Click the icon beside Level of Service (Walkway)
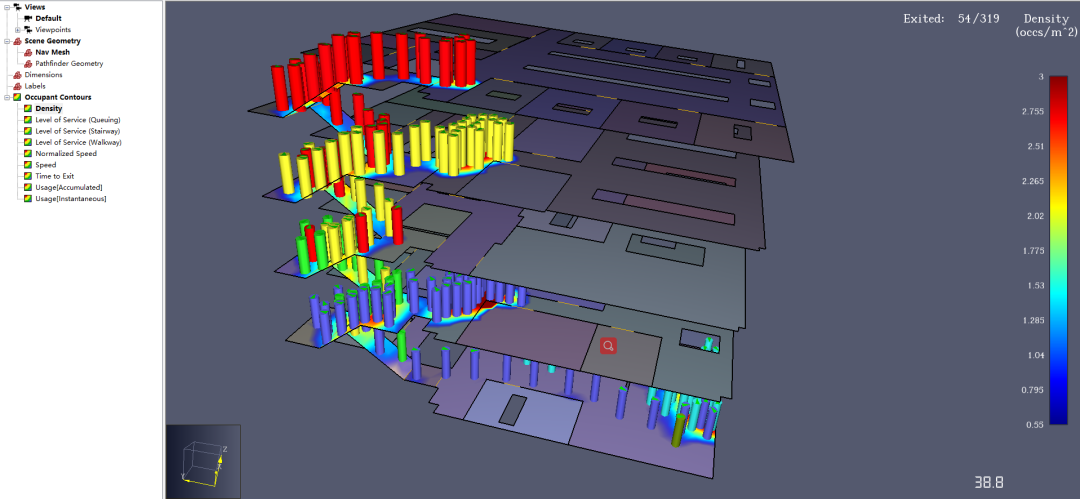This screenshot has height=499, width=1080. pos(28,142)
